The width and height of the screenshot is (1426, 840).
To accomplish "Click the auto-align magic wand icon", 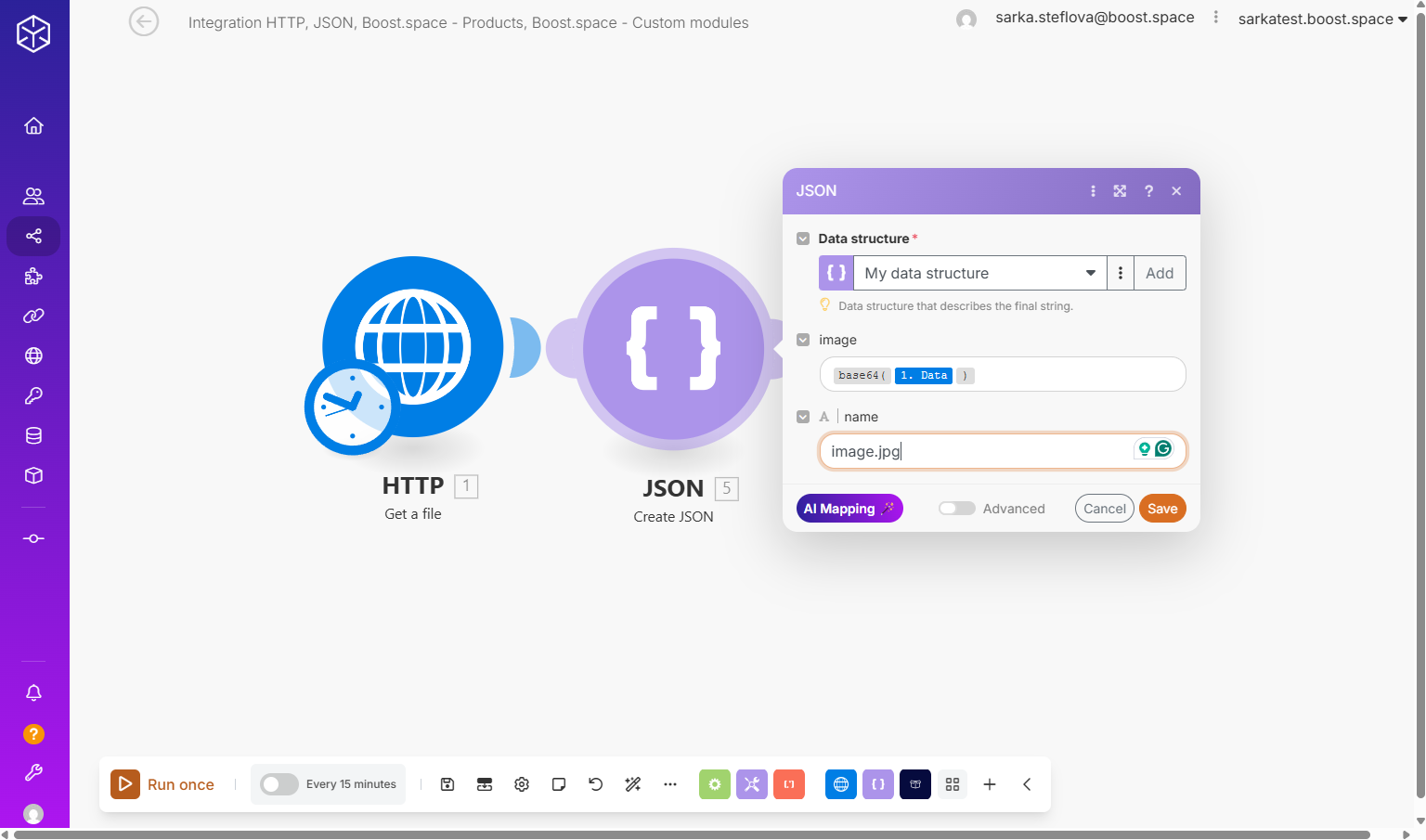I will (x=633, y=784).
